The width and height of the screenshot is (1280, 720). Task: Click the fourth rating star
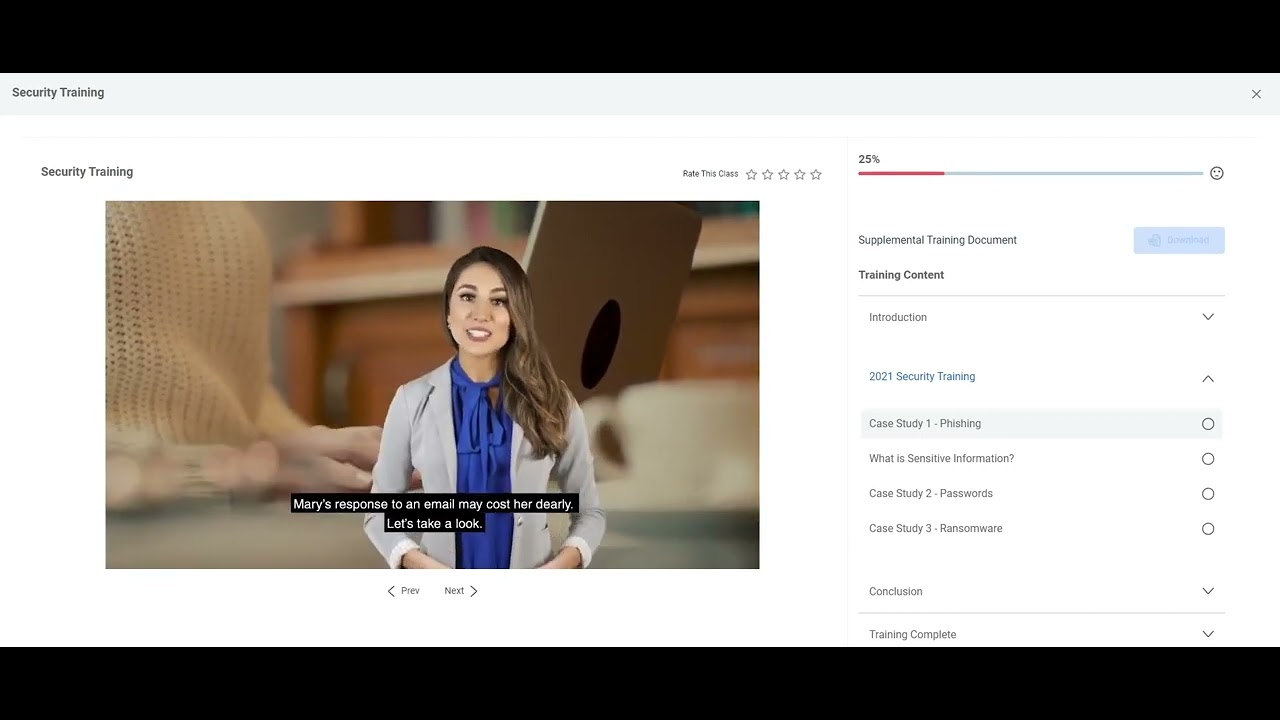coord(800,174)
